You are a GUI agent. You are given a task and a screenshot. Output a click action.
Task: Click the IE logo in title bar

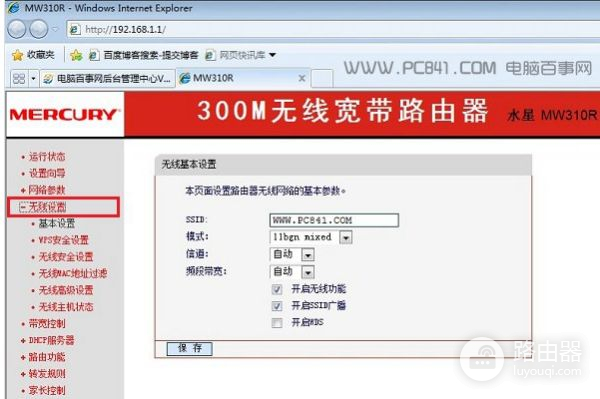tap(14, 8)
